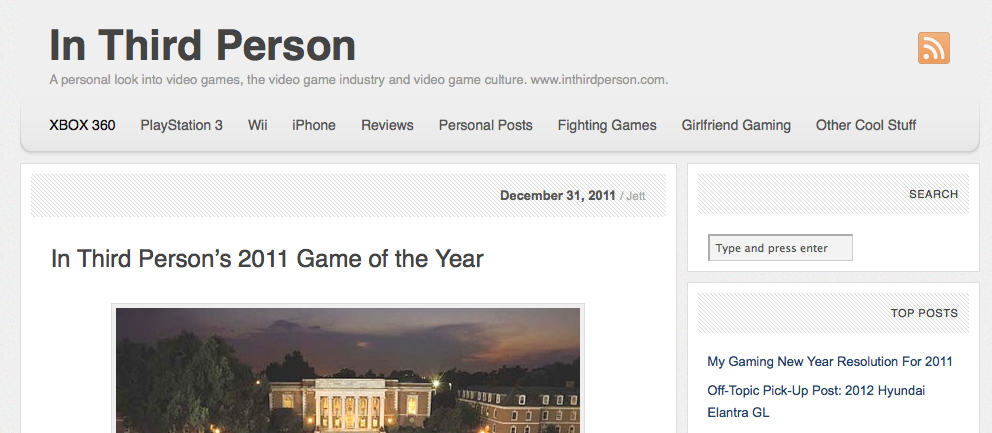992x433 pixels.
Task: Navigate to the Reviews section
Action: click(387, 125)
